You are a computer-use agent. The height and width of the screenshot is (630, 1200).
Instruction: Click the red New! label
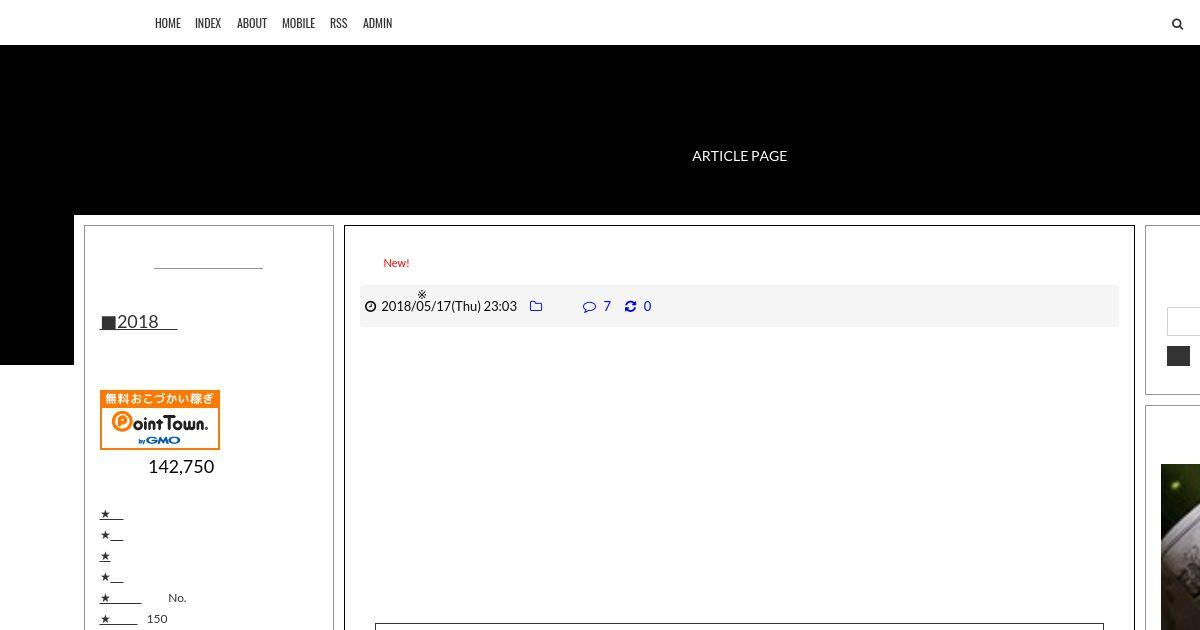click(x=396, y=263)
